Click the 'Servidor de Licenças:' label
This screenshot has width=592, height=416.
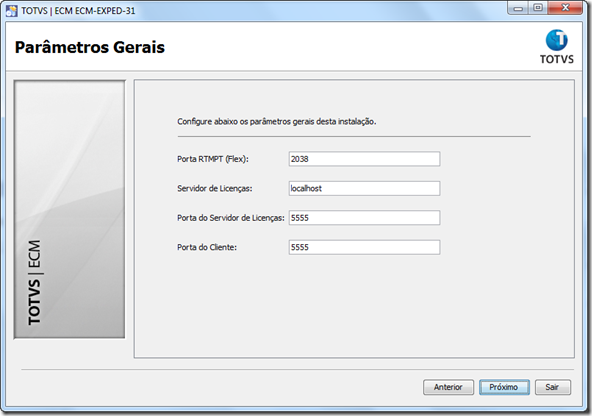(x=214, y=188)
